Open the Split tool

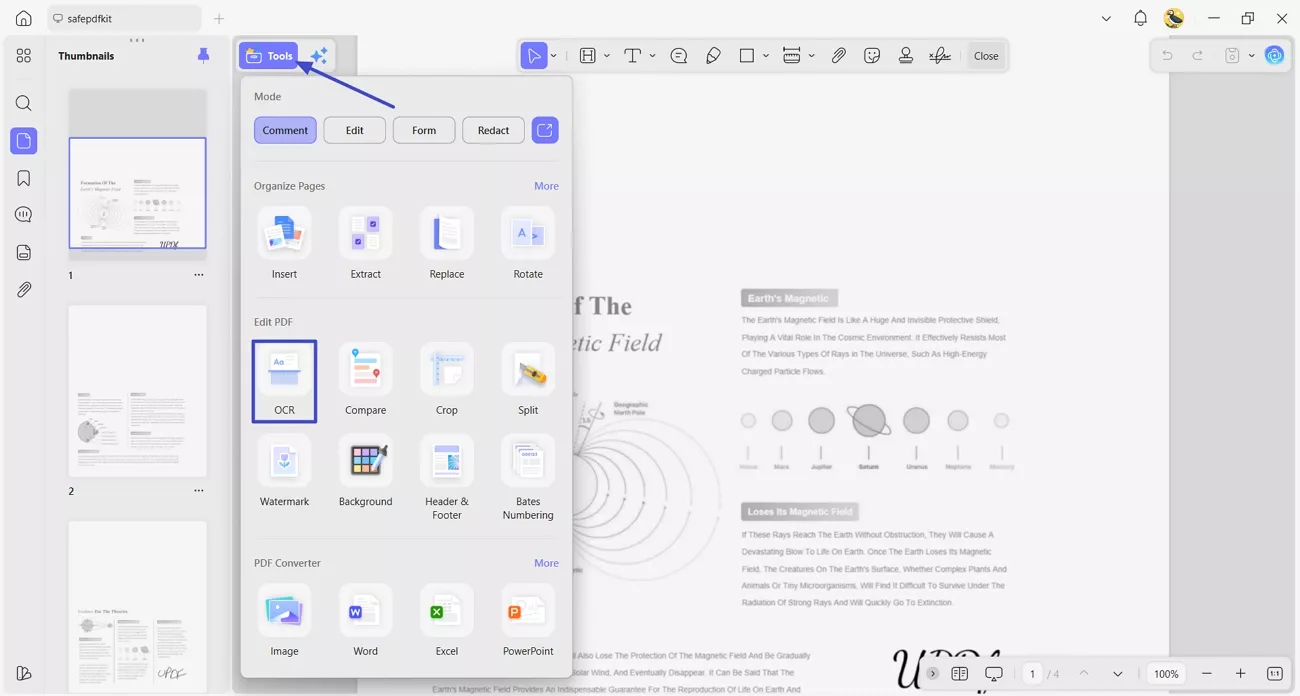pyautogui.click(x=528, y=380)
